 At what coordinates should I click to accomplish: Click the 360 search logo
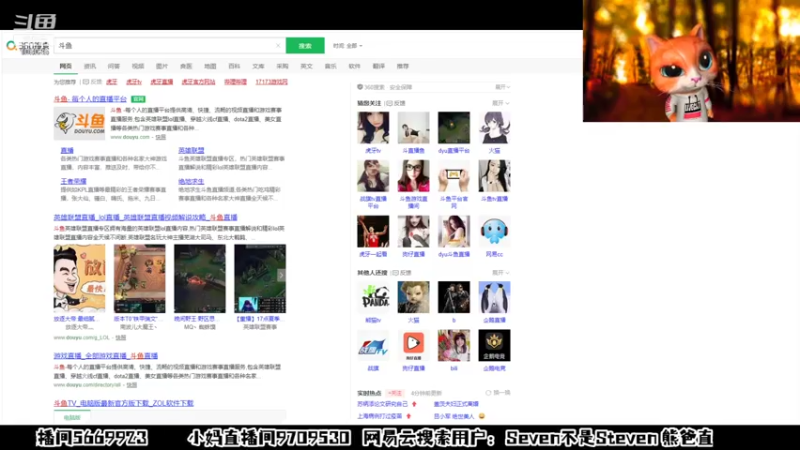tap(28, 46)
